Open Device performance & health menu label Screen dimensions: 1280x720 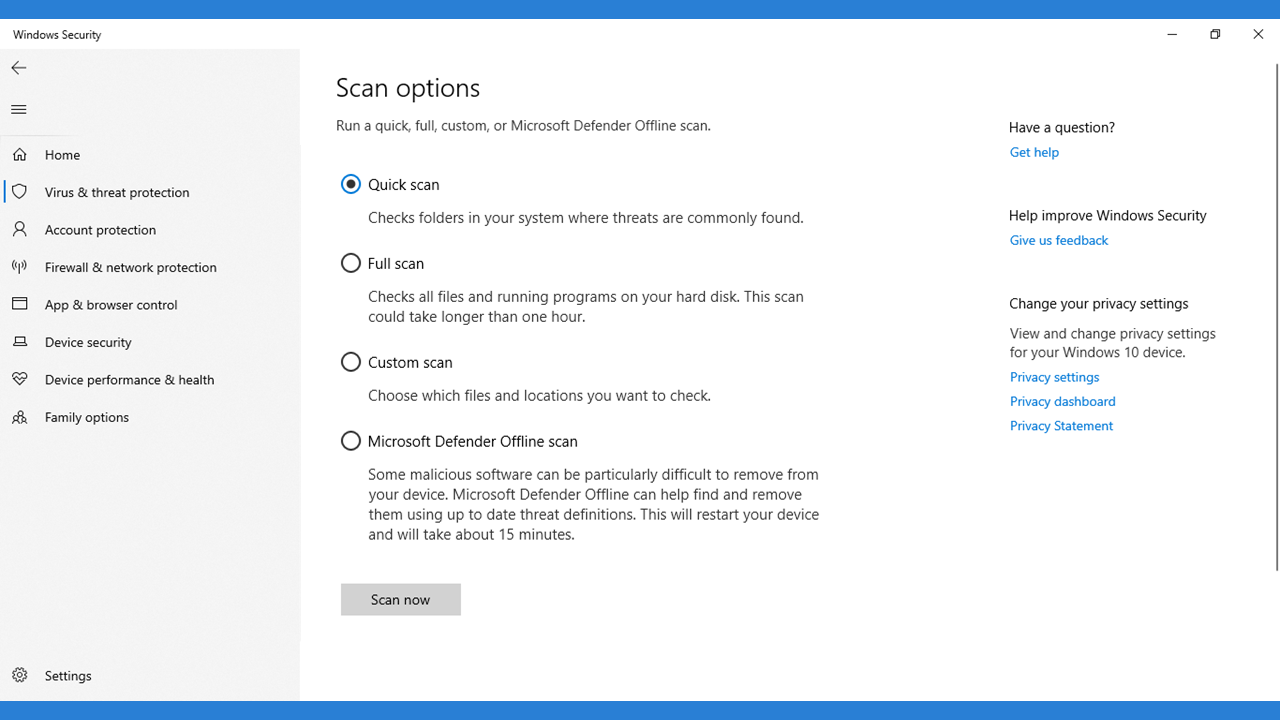[x=129, y=379]
